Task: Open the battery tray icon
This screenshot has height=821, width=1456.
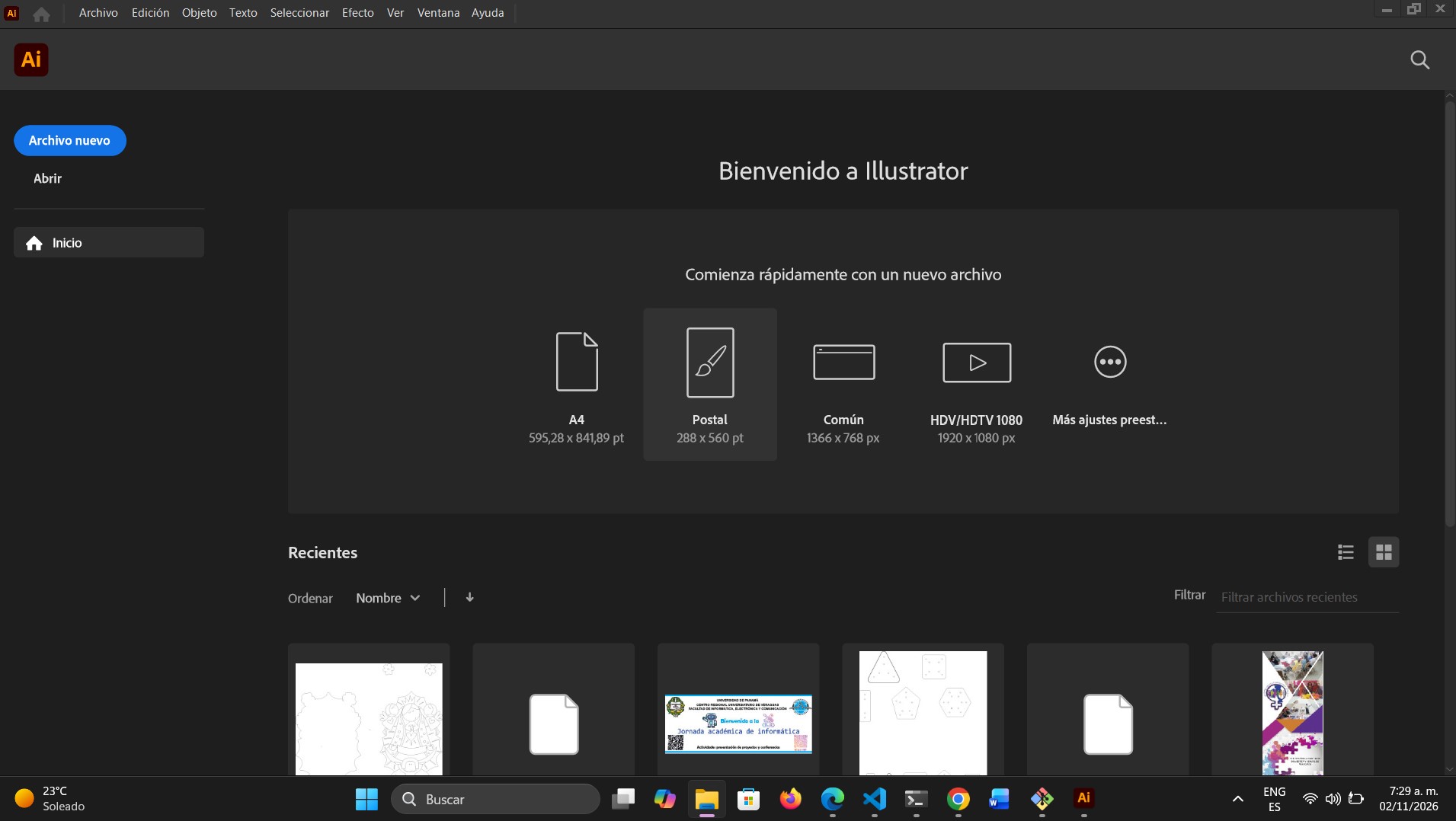Action: (x=1356, y=799)
